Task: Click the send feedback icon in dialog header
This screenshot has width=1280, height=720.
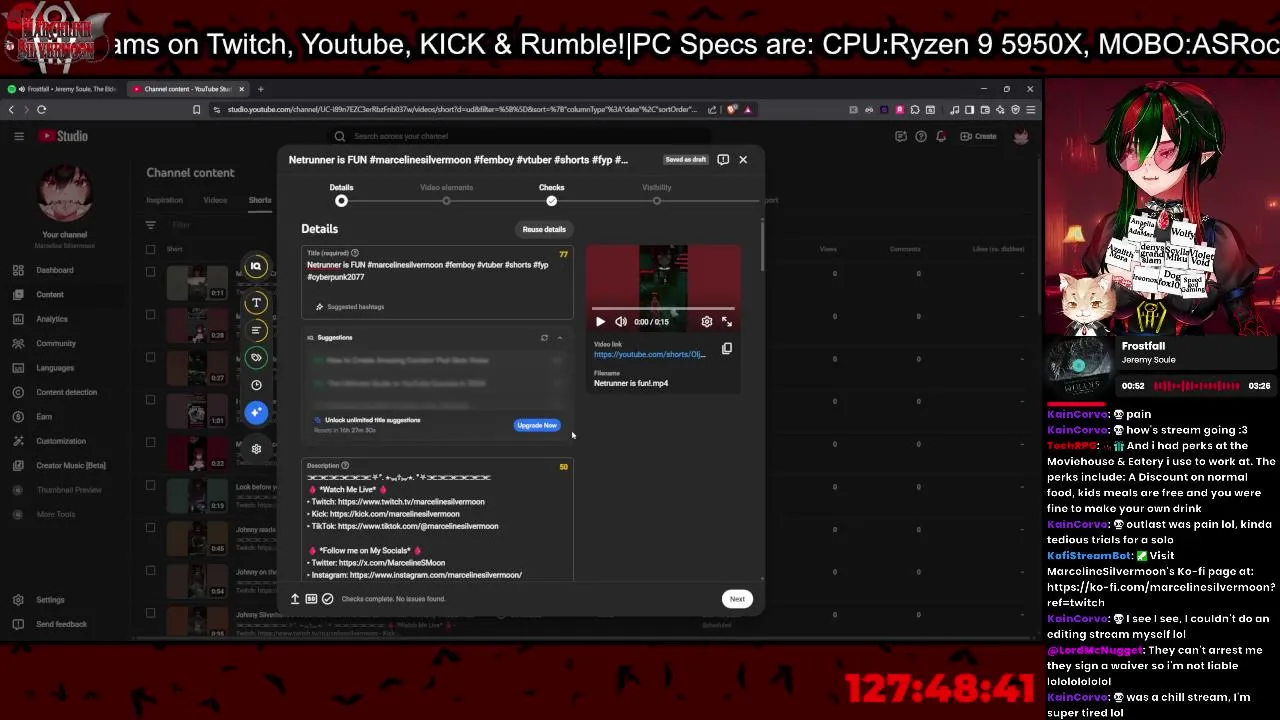Action: tap(723, 159)
